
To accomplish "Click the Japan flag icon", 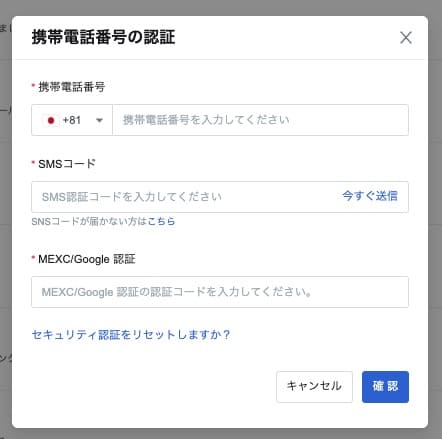I will tap(51, 120).
